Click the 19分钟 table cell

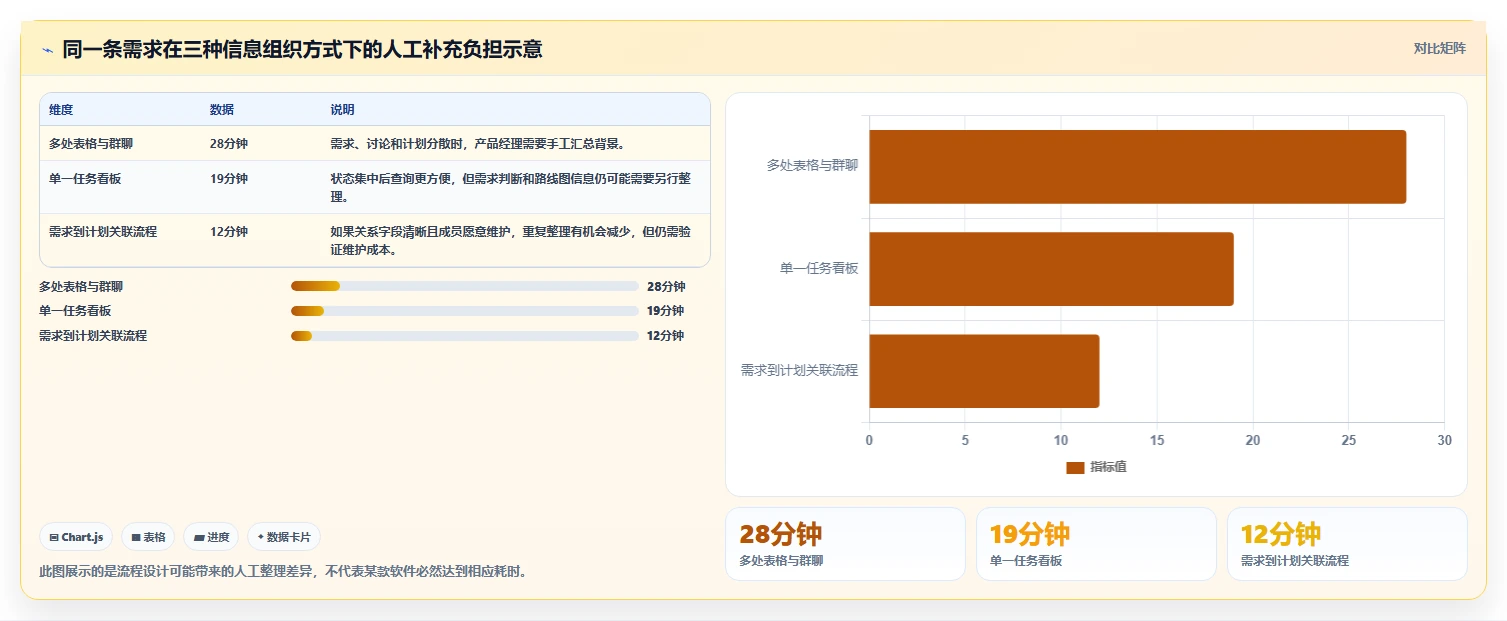tap(229, 179)
